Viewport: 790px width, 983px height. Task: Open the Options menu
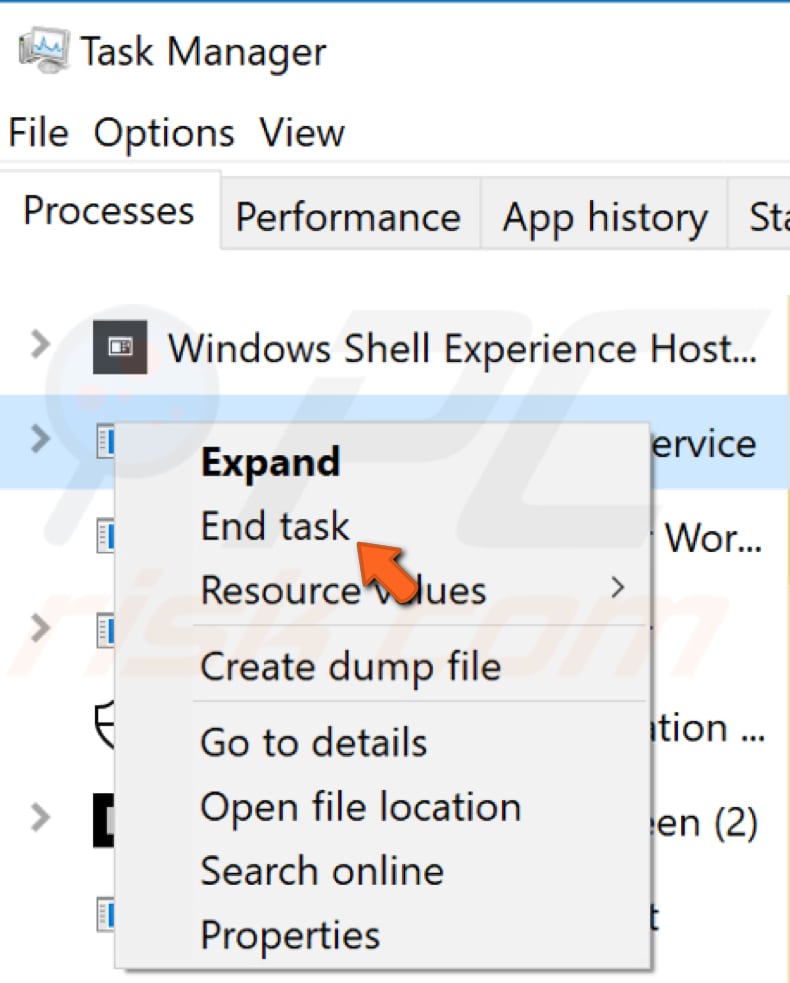pos(164,133)
